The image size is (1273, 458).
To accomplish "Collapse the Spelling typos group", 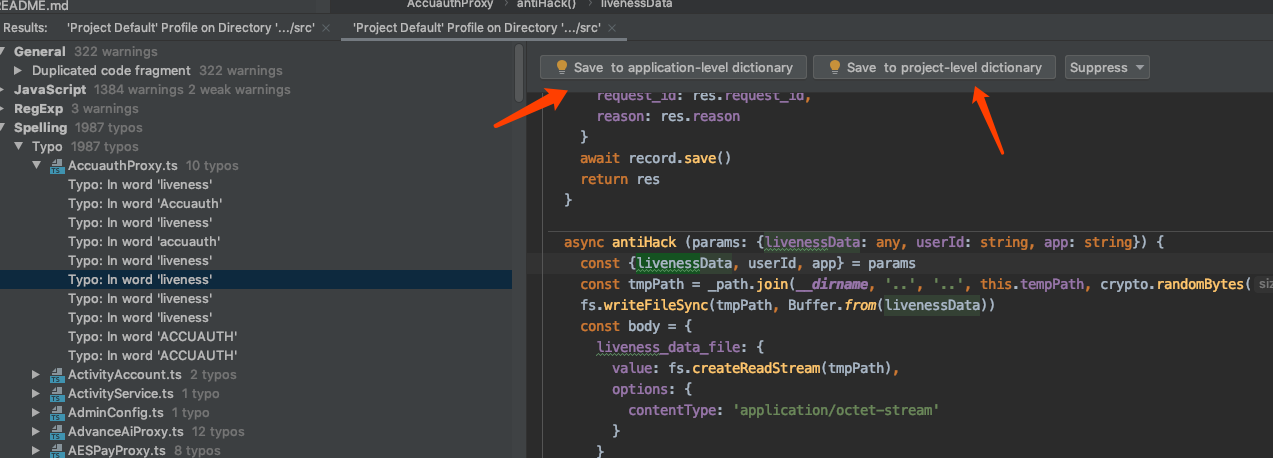I will [5, 128].
